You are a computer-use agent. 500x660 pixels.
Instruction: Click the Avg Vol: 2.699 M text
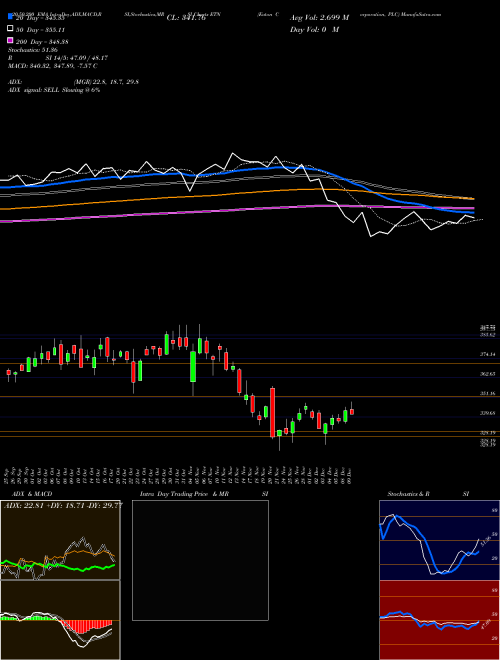[319, 18]
